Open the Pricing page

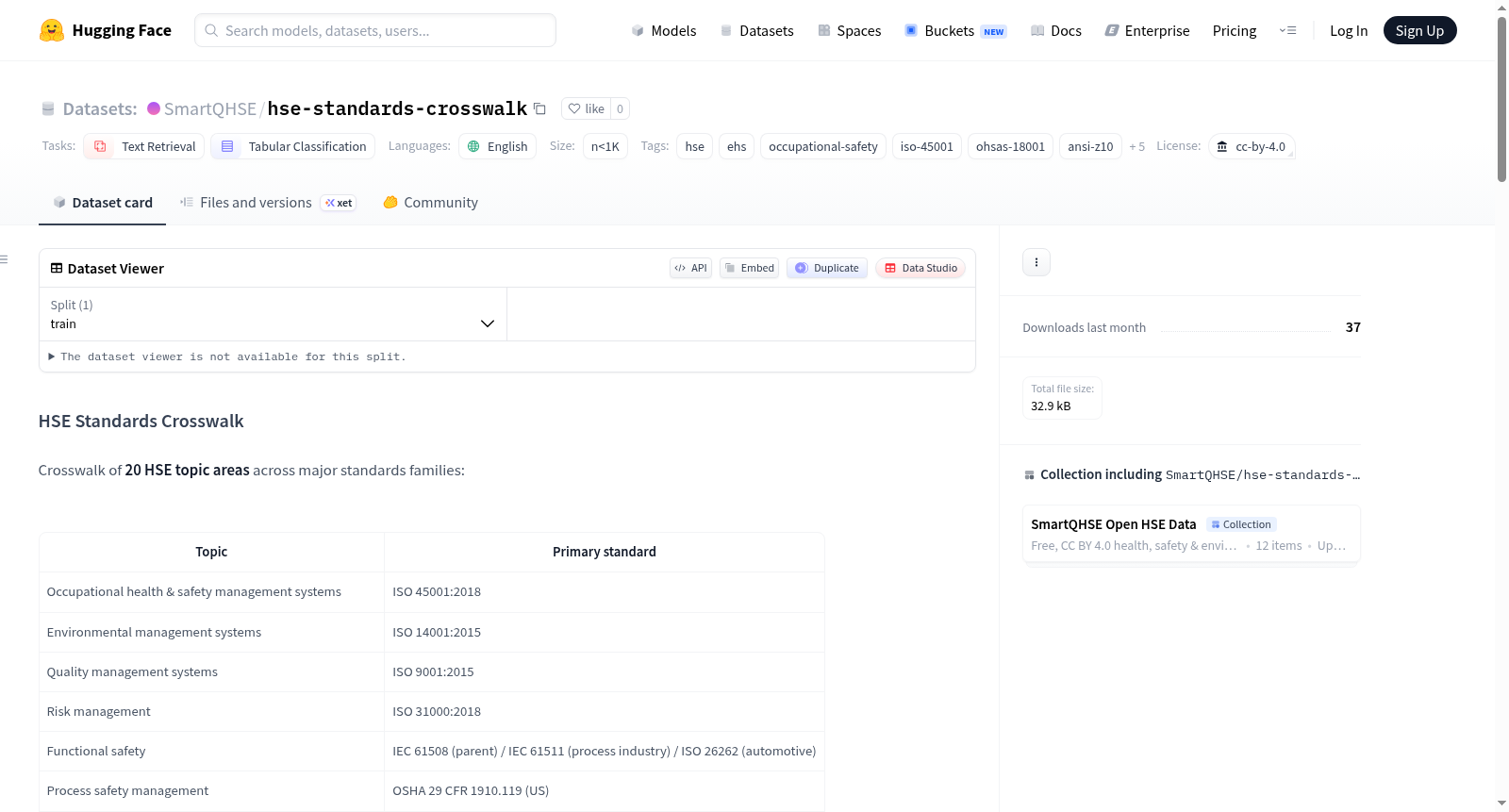[1235, 30]
